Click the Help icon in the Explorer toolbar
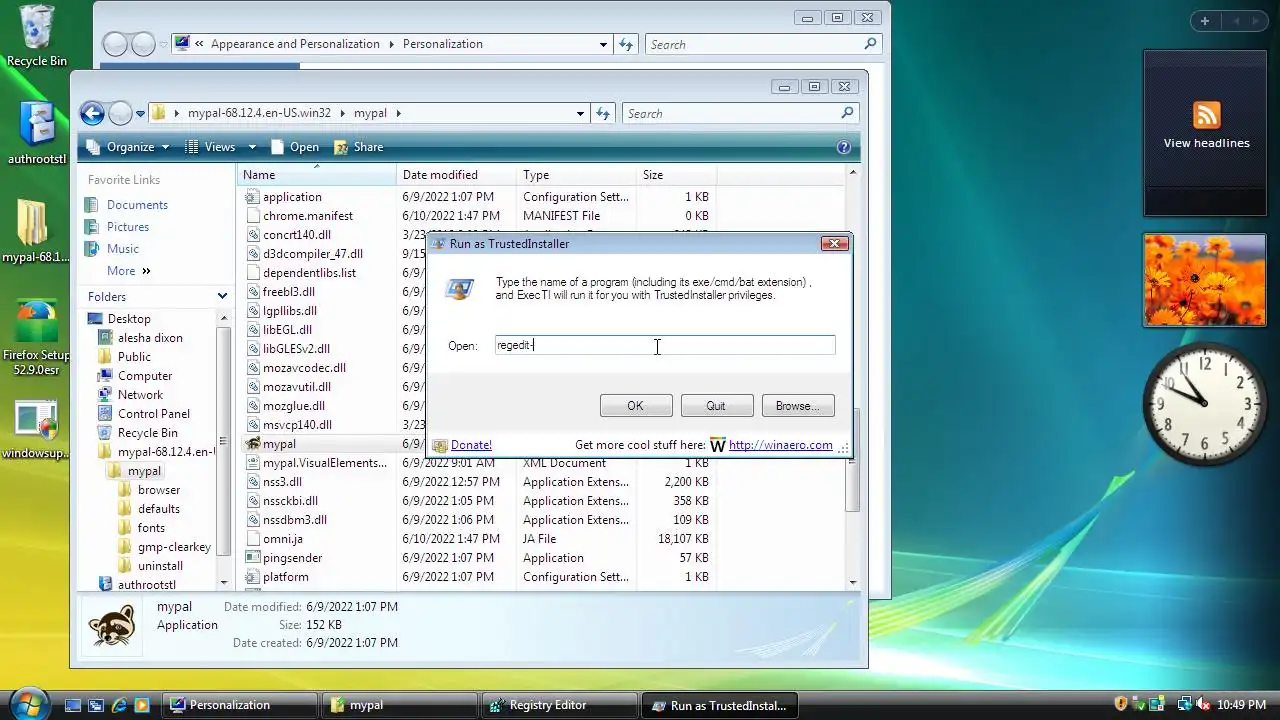Viewport: 1280px width, 720px height. [844, 147]
